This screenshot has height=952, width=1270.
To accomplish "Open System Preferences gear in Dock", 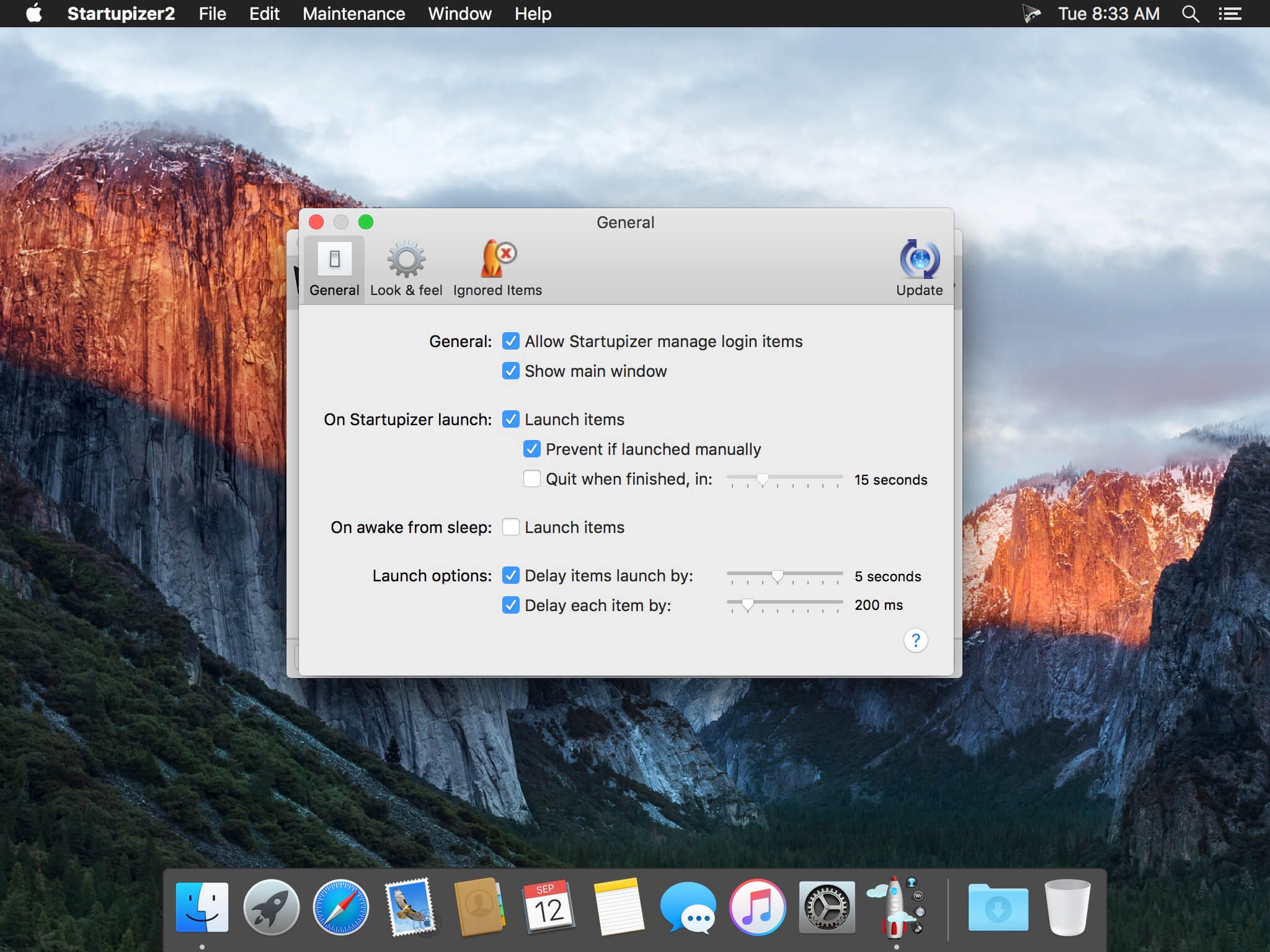I will [827, 907].
